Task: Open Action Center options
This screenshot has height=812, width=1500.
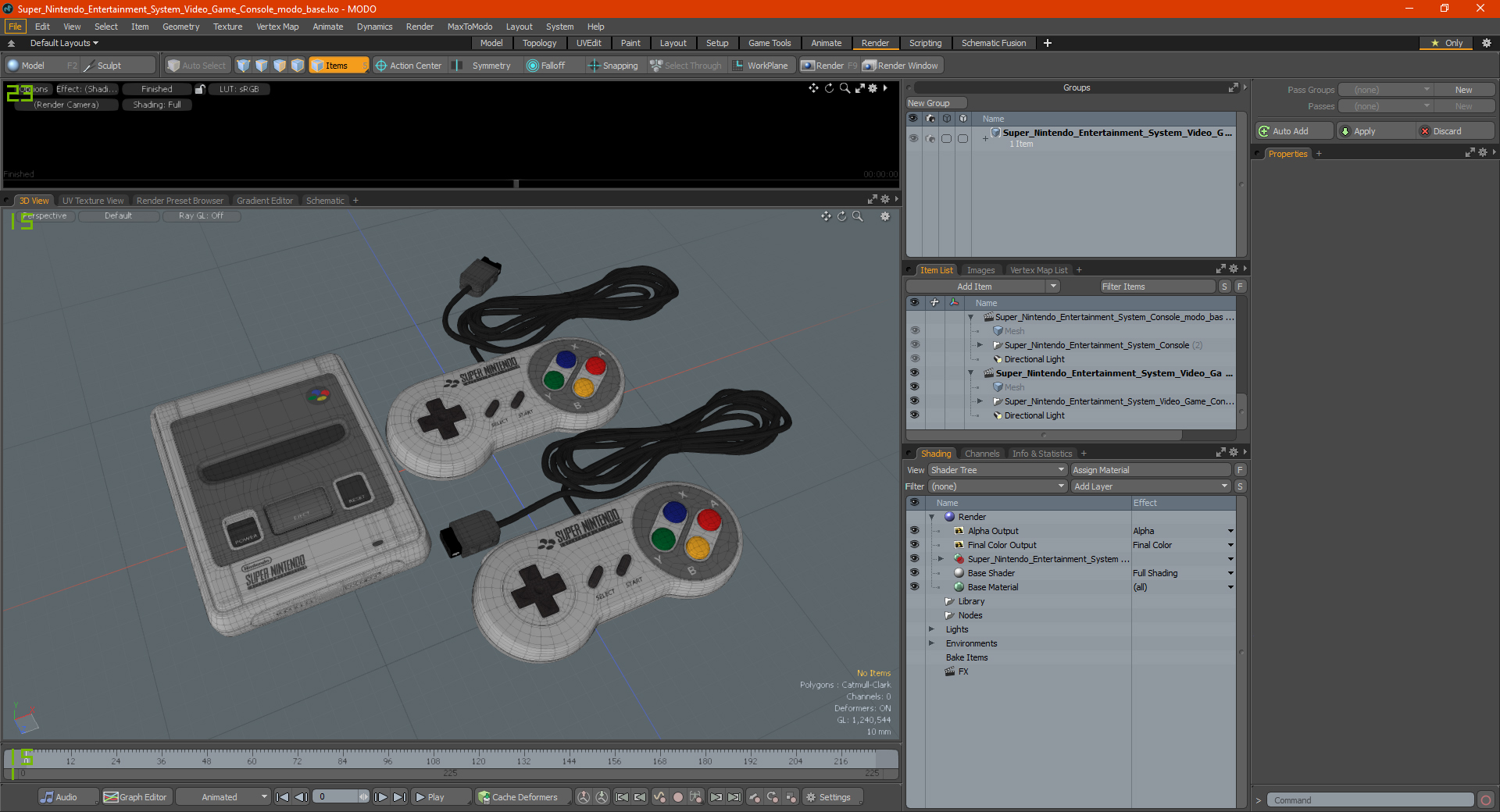Action: click(408, 66)
